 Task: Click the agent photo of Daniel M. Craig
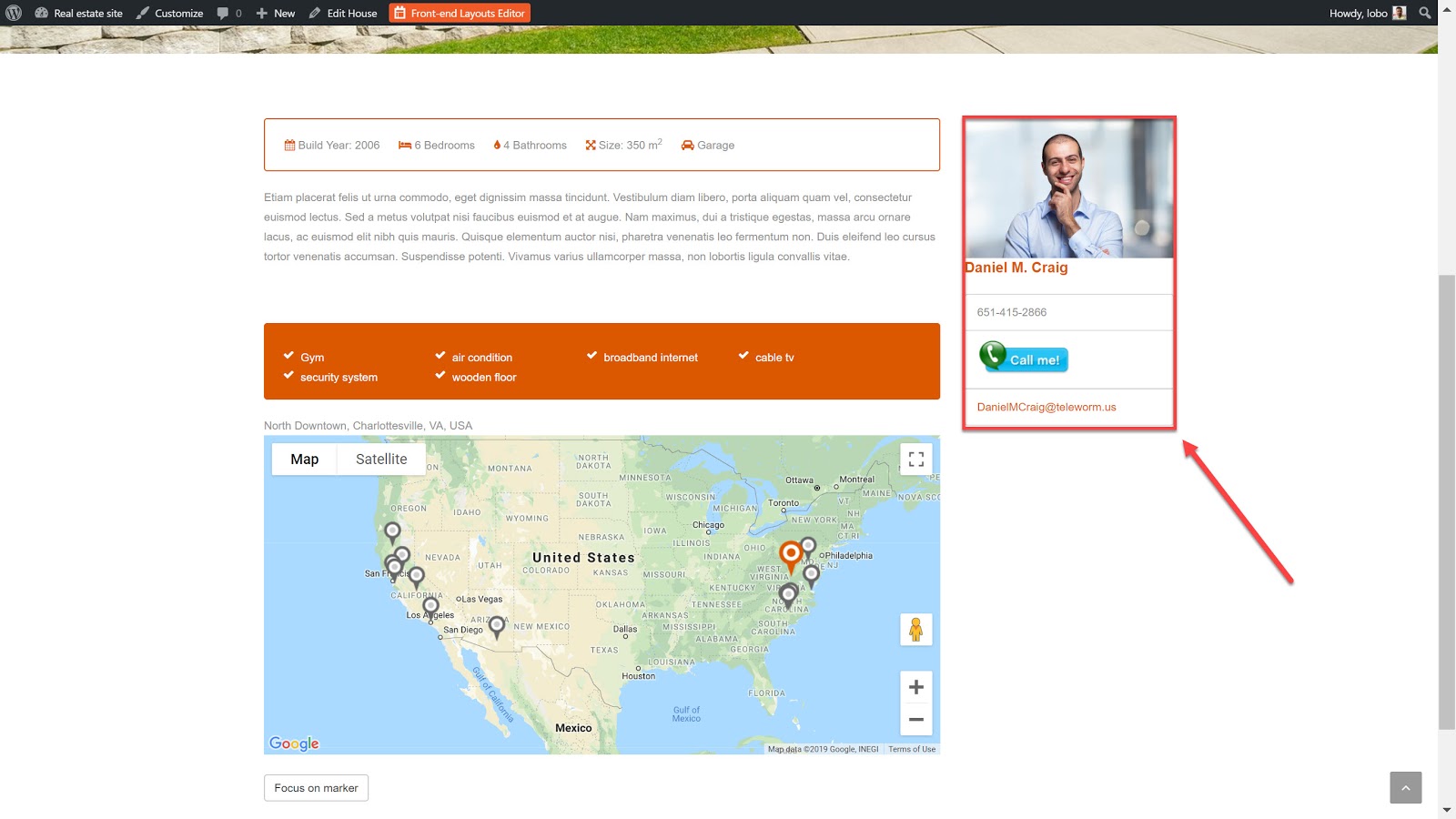tap(1069, 189)
